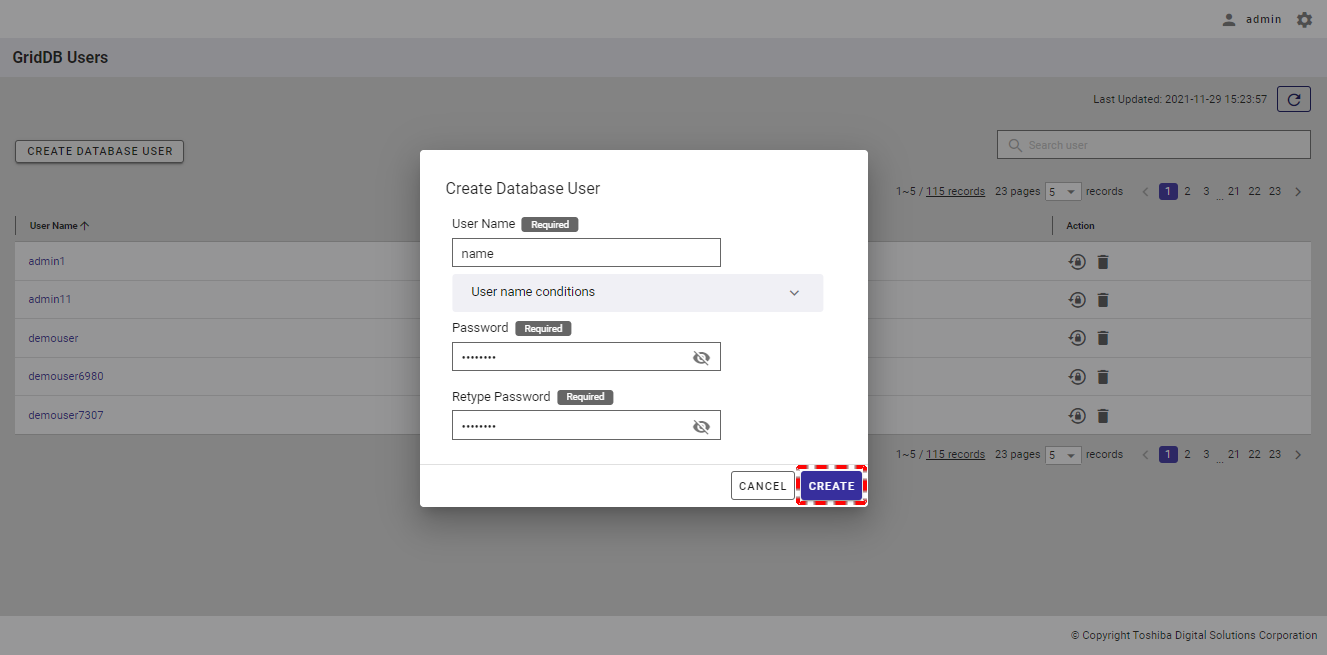This screenshot has height=655, width=1327.
Task: Open records per page dropdown at top
Action: point(1062,191)
